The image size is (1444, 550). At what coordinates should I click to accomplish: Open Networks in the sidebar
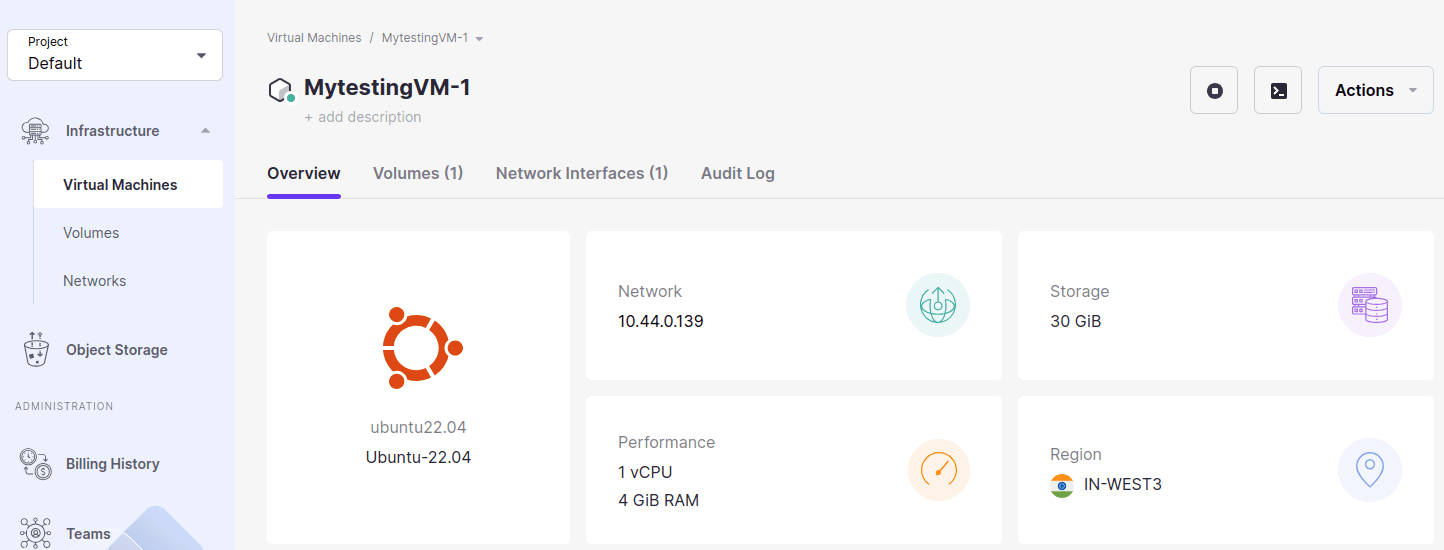[94, 281]
